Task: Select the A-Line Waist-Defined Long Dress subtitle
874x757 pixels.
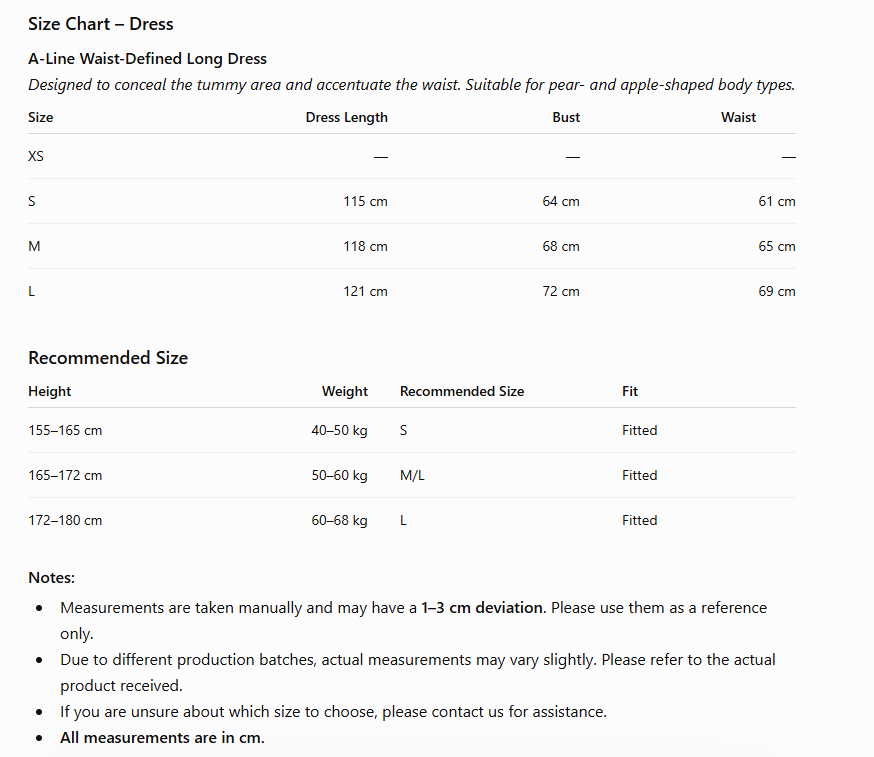Action: tap(148, 59)
